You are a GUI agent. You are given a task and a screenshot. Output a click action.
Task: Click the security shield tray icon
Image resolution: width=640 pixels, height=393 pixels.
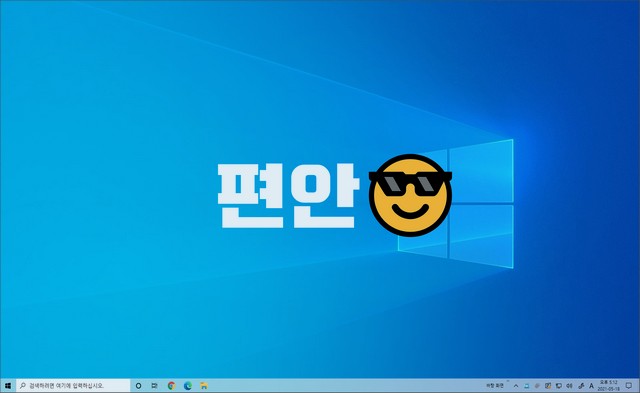click(548, 386)
